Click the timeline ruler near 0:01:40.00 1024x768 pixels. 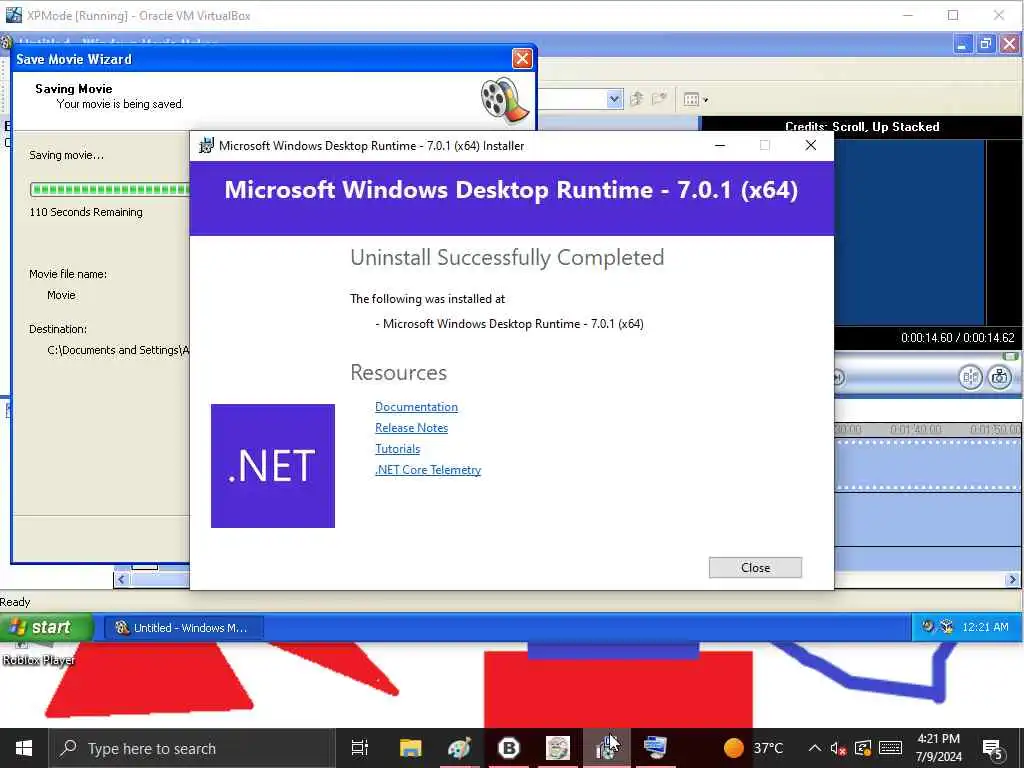(916, 429)
